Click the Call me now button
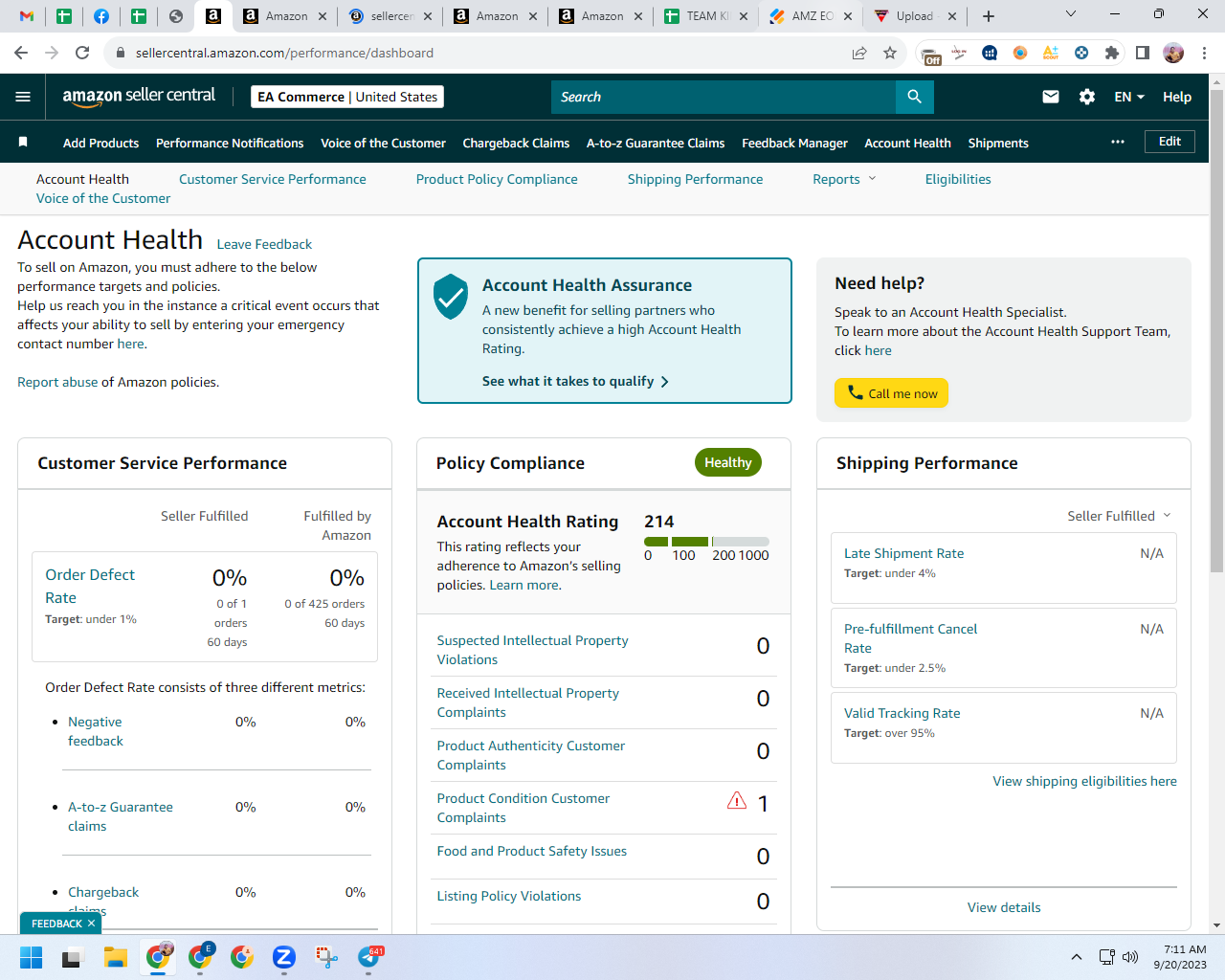Screen dimensions: 1225x980 click(891, 393)
